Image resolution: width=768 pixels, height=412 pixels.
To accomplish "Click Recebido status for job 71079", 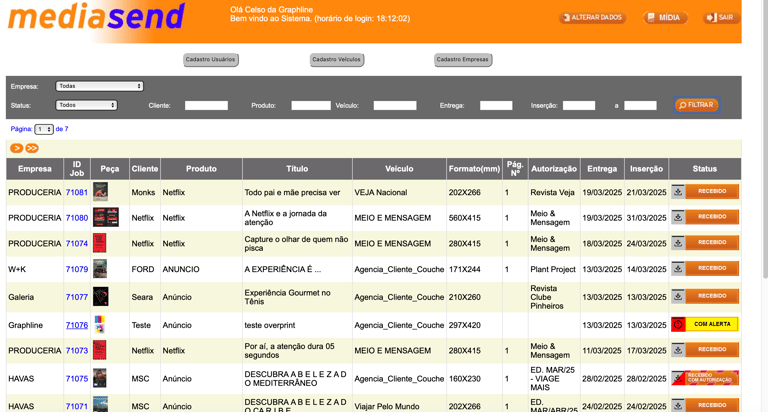I will [712, 268].
